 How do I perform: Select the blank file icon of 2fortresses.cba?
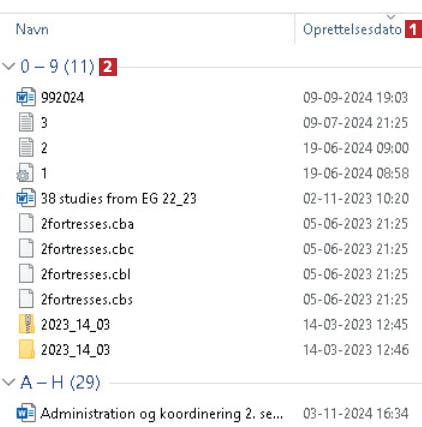[x=26, y=223]
